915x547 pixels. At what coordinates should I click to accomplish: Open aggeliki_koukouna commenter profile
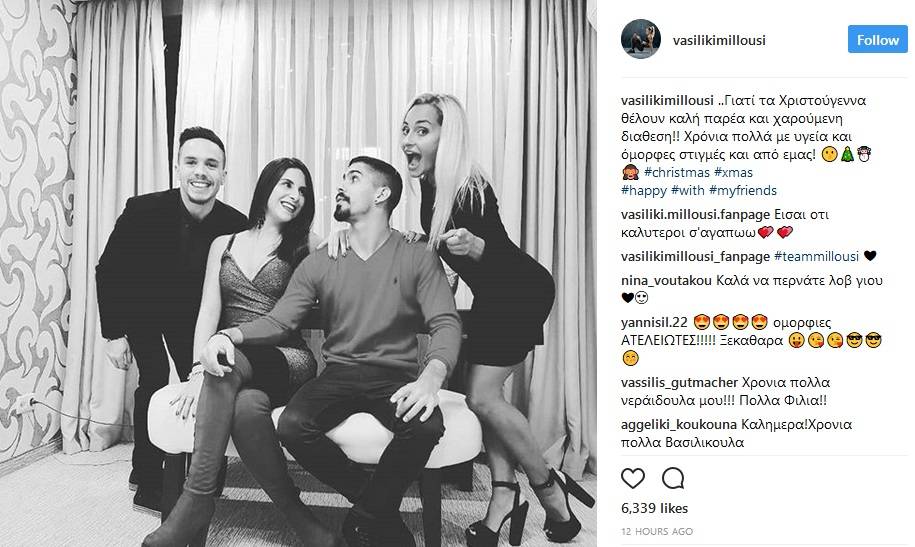pyautogui.click(x=679, y=424)
